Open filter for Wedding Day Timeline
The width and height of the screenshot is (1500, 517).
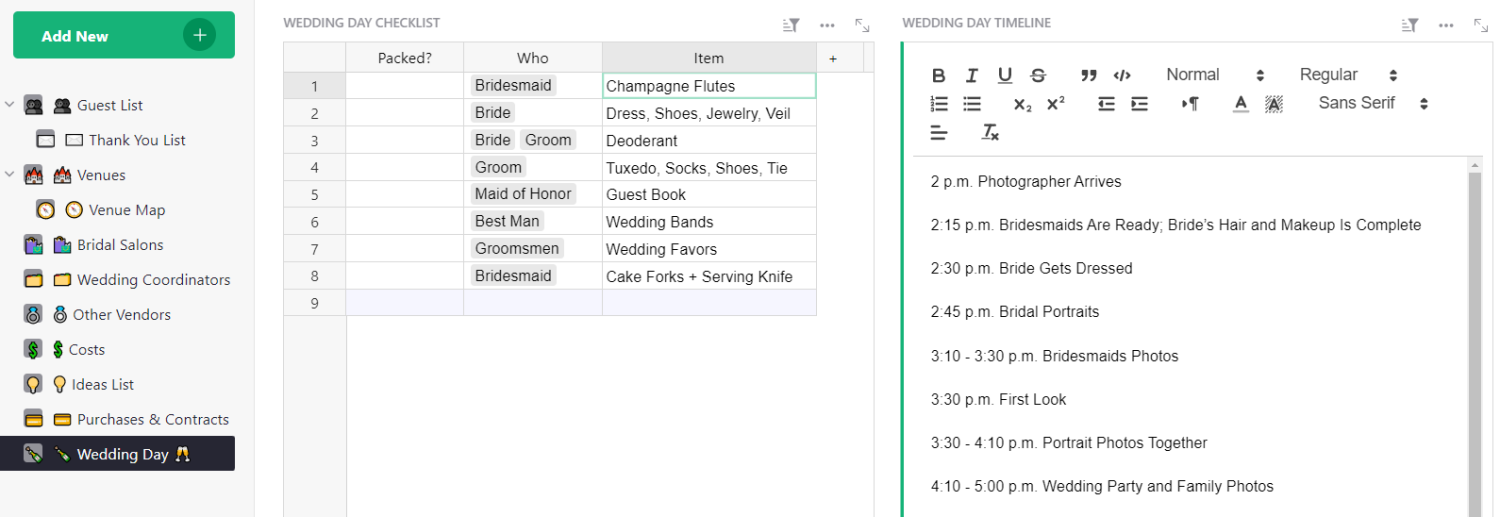[x=1410, y=25]
